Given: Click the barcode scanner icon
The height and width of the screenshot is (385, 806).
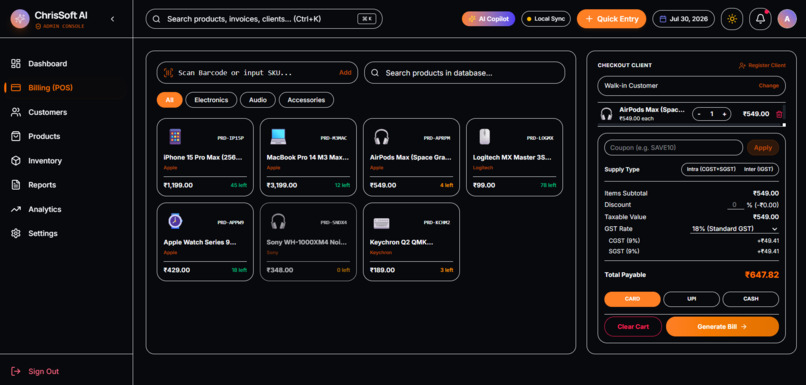Looking at the screenshot, I should pyautogui.click(x=168, y=73).
